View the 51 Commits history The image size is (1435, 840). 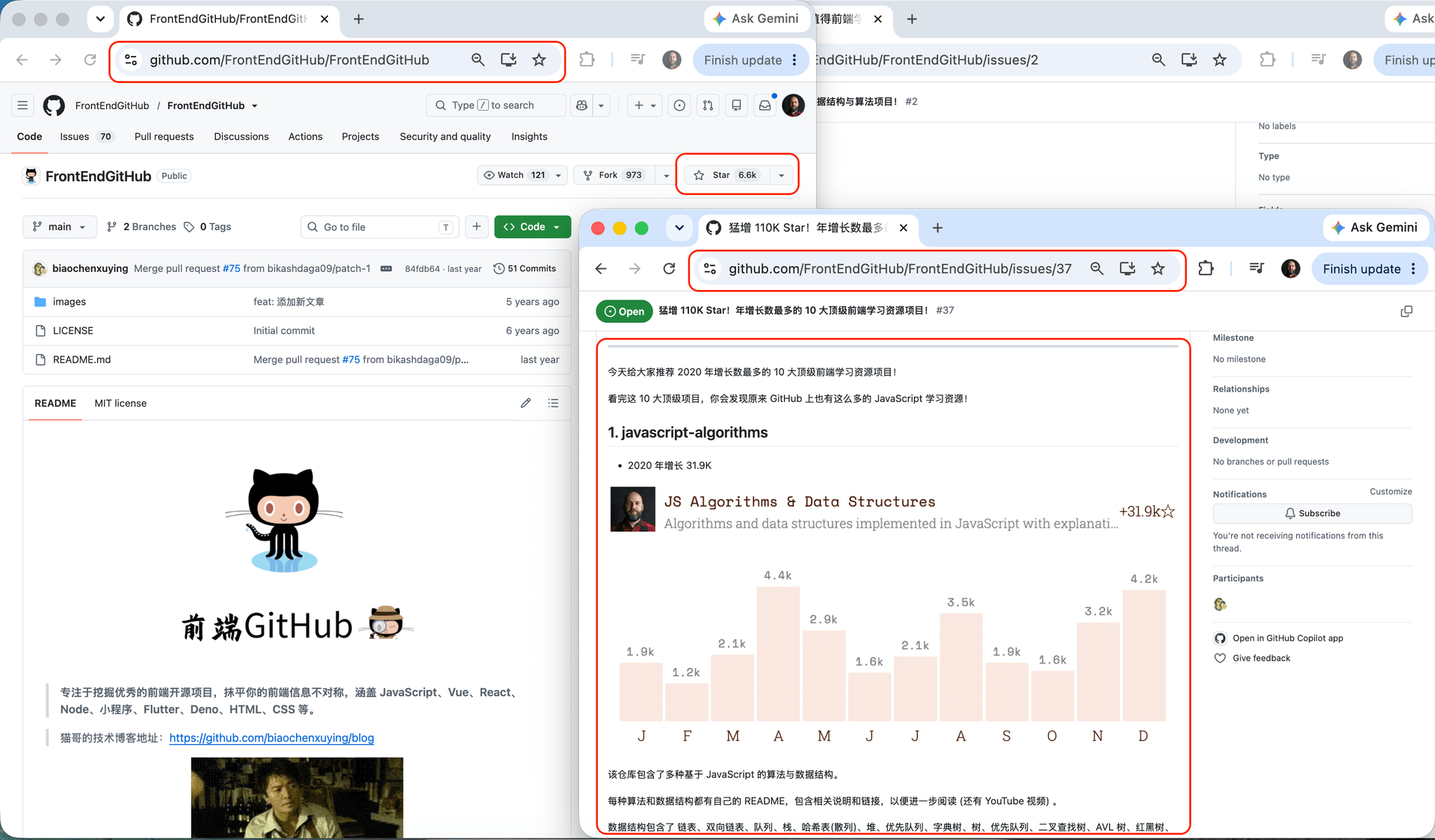point(525,268)
